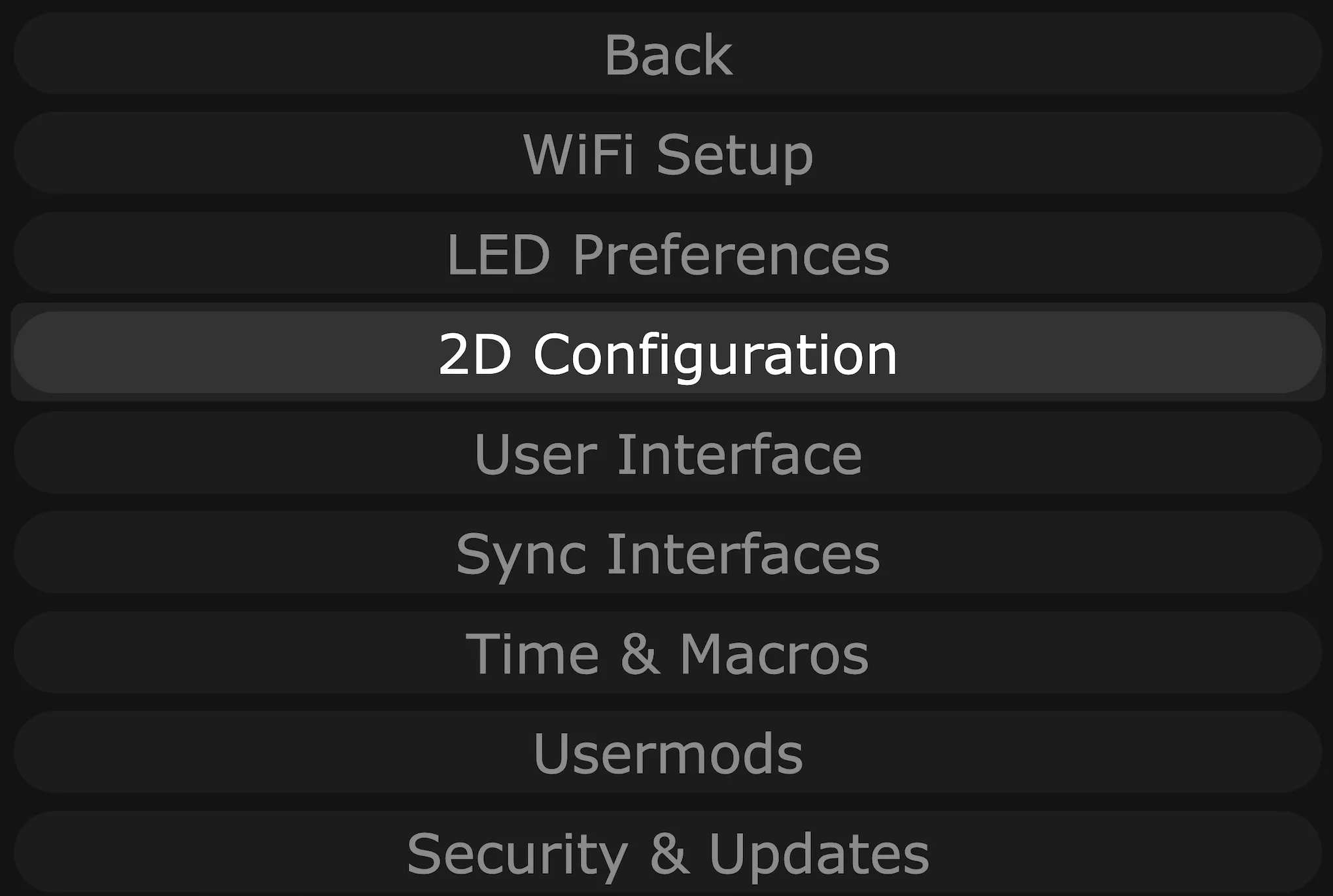Go to Sync Interfaces
Viewport: 1333px width, 896px height.
[x=667, y=553]
